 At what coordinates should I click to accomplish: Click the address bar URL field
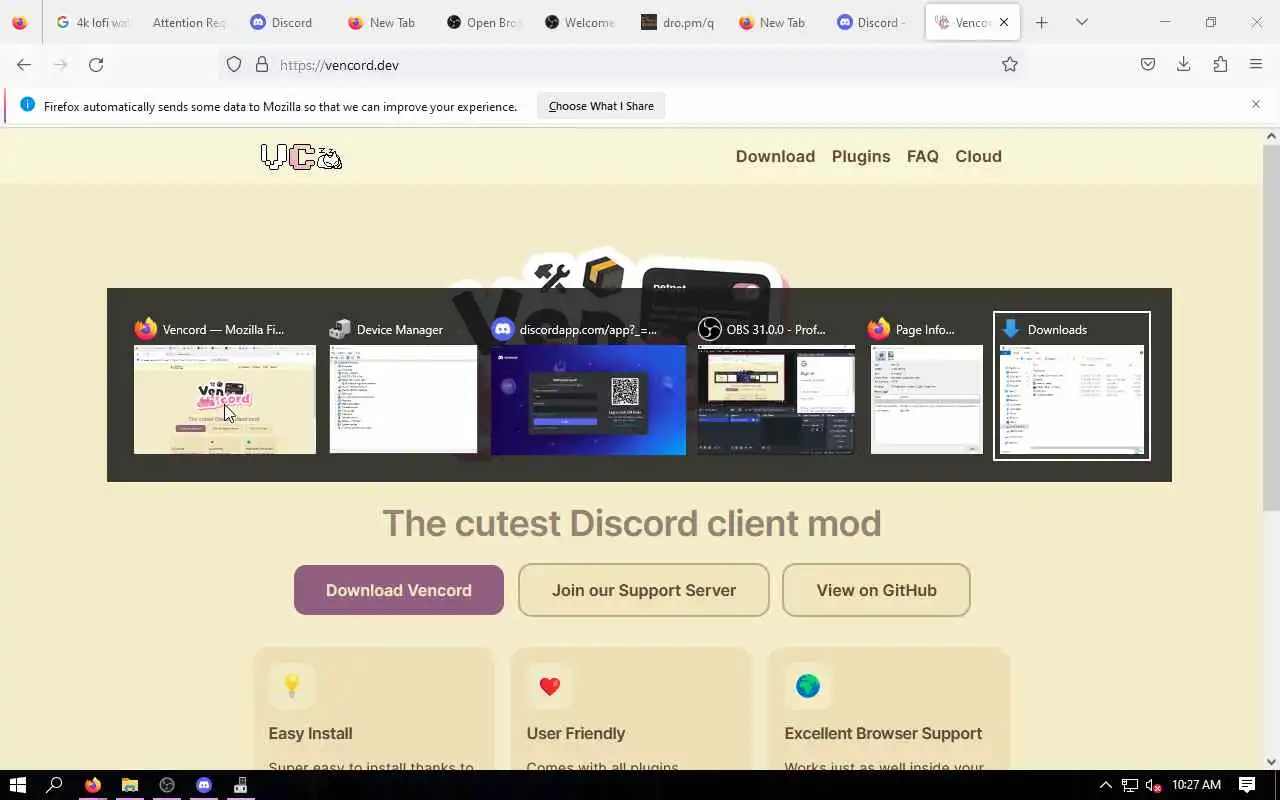pos(620,65)
